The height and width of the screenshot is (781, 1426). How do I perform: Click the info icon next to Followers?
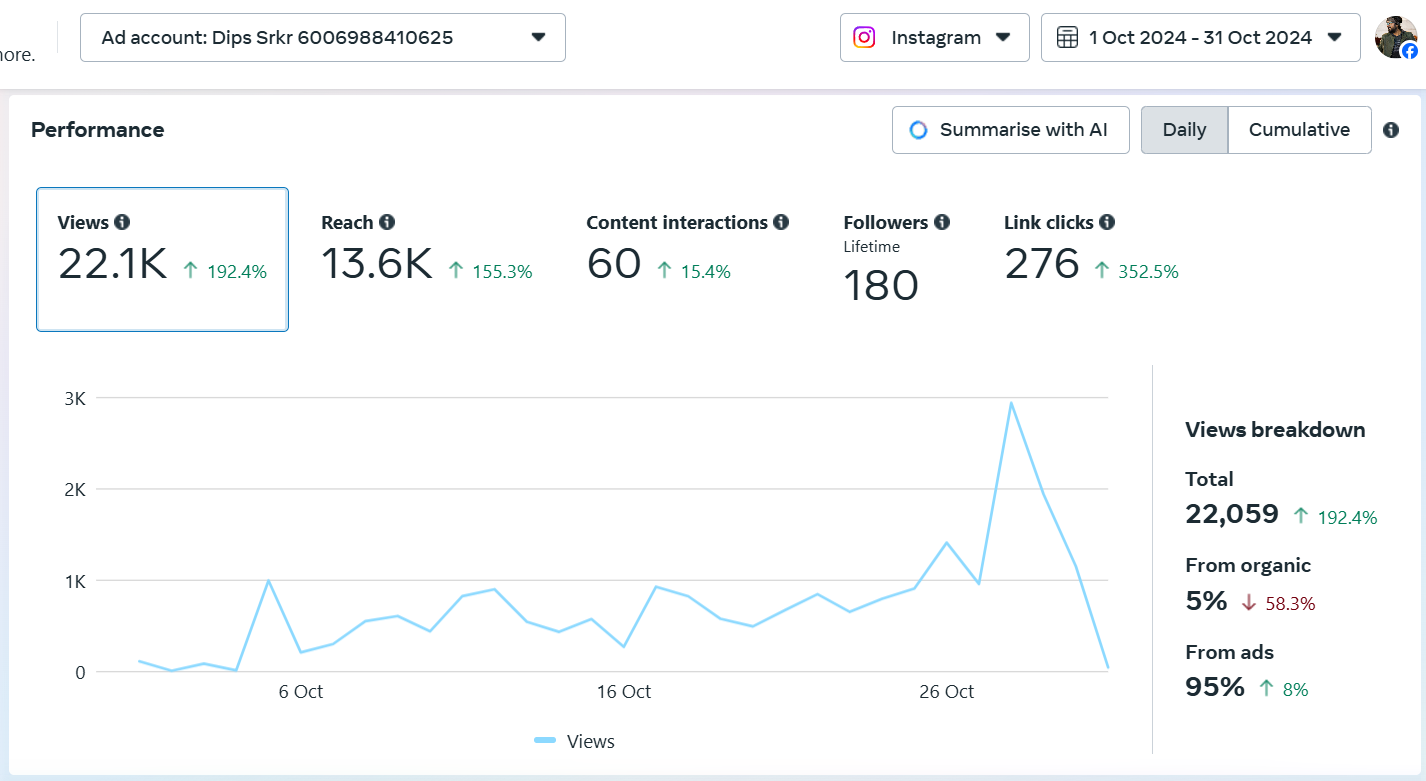(942, 223)
